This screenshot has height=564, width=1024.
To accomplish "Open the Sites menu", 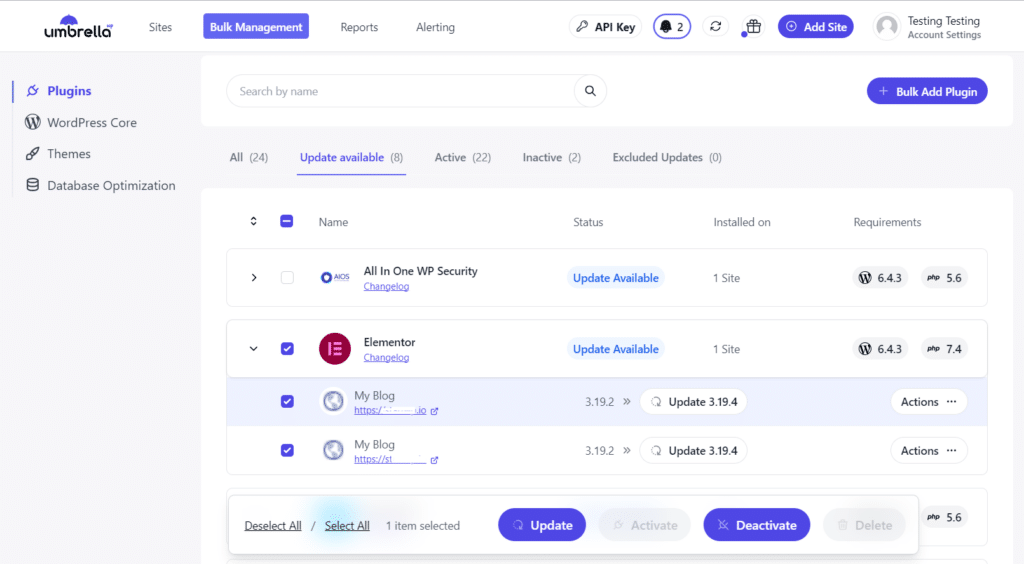I will pos(160,27).
